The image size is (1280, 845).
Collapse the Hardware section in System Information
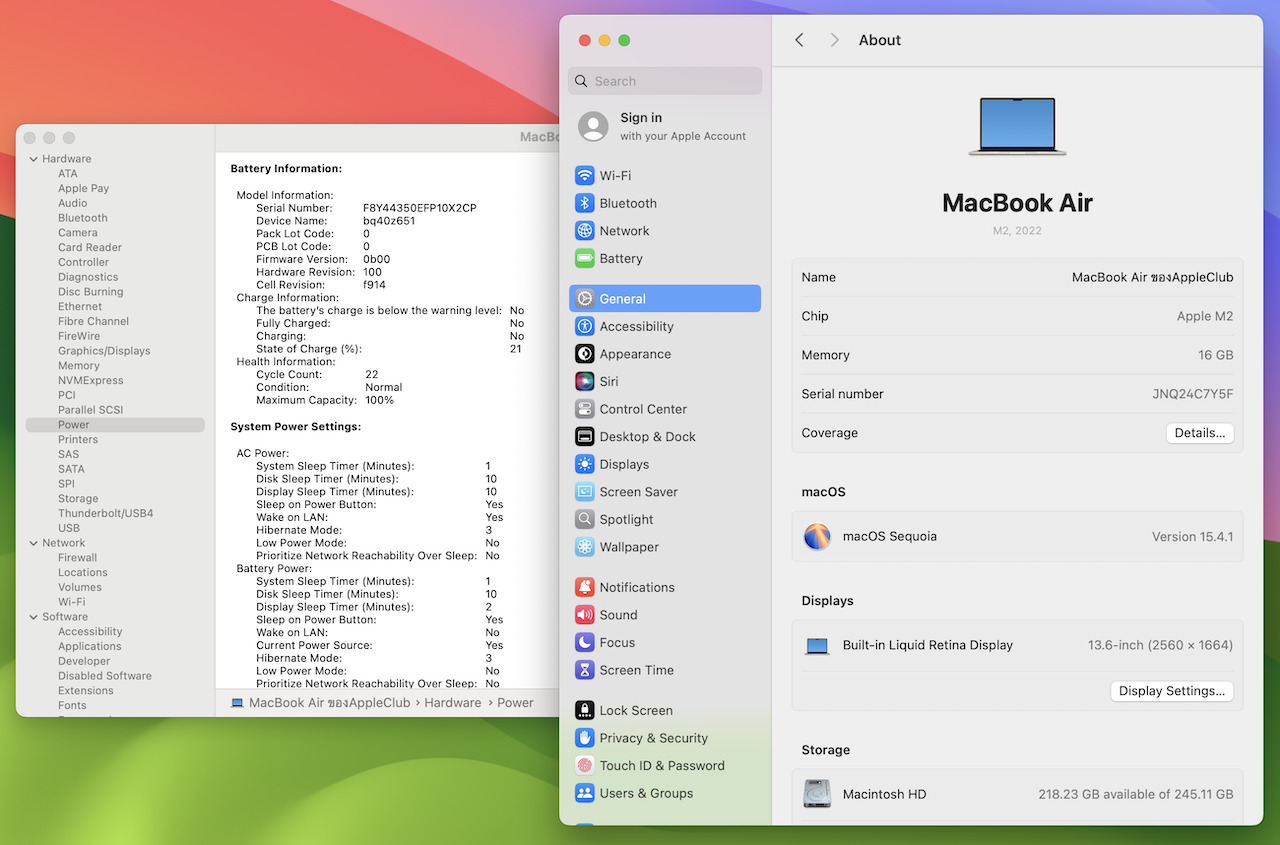coord(33,159)
